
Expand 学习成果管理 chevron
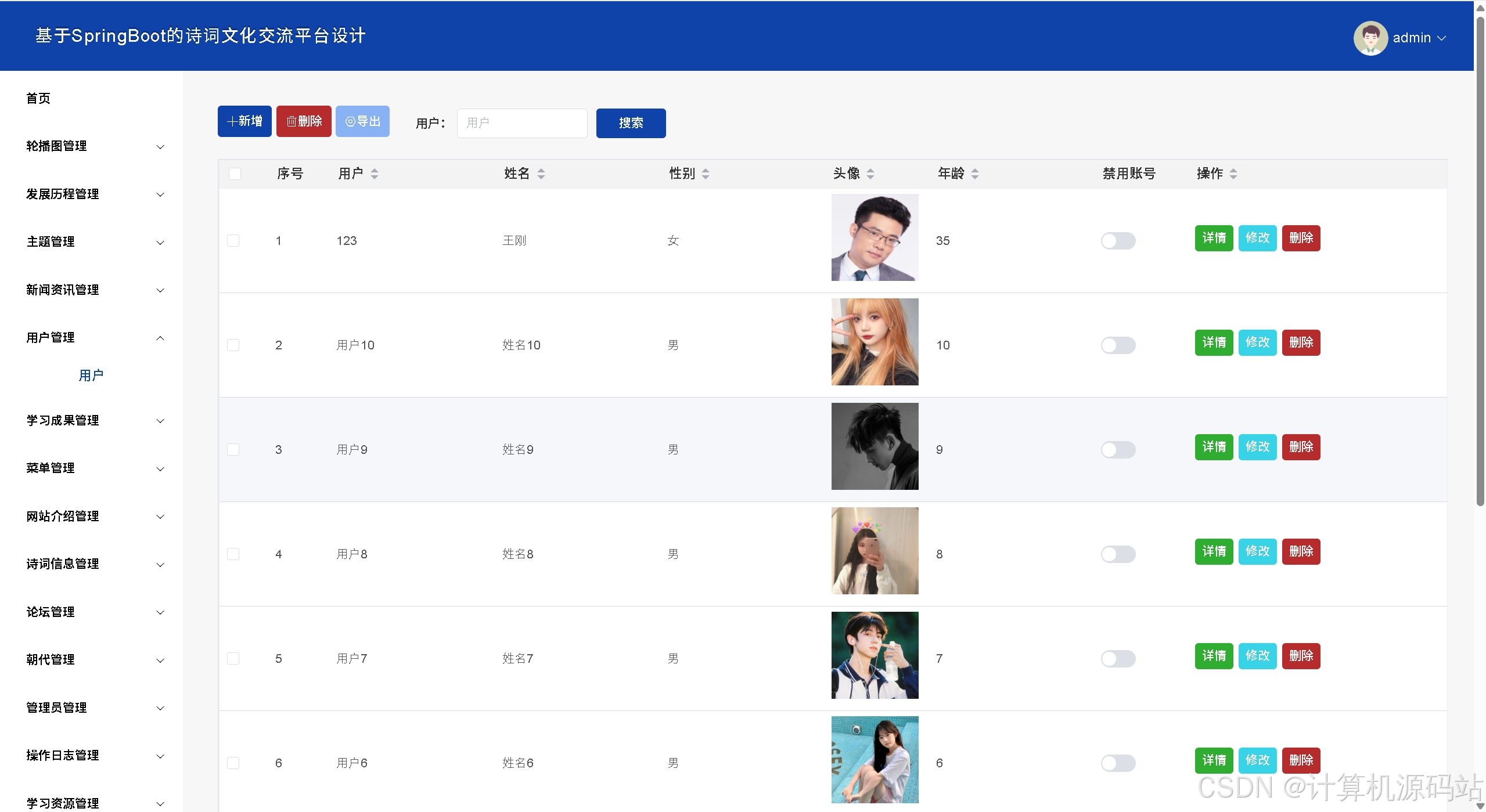(x=160, y=421)
